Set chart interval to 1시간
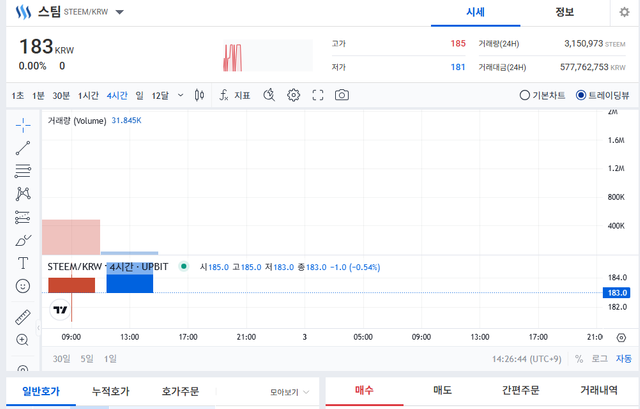 point(88,96)
